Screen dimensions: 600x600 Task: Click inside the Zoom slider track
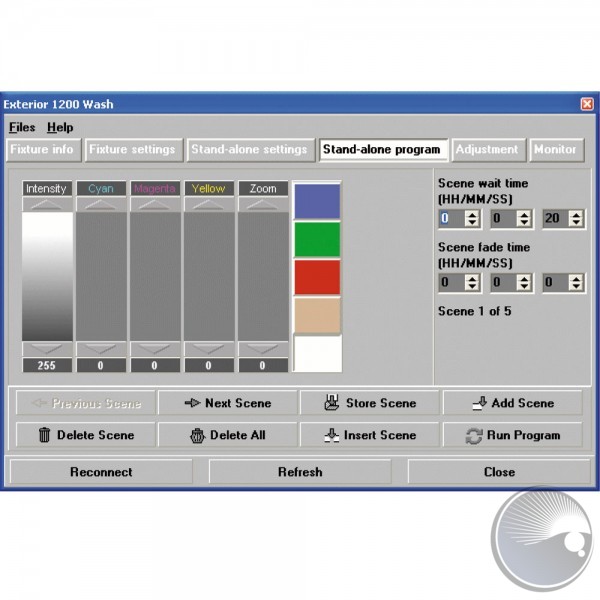(x=263, y=277)
